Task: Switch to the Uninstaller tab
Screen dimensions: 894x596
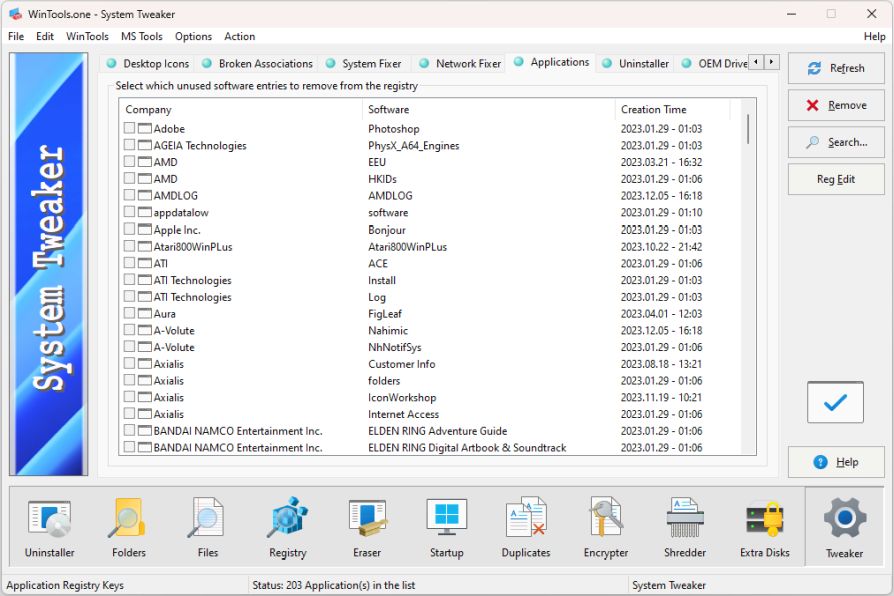Action: [636, 63]
